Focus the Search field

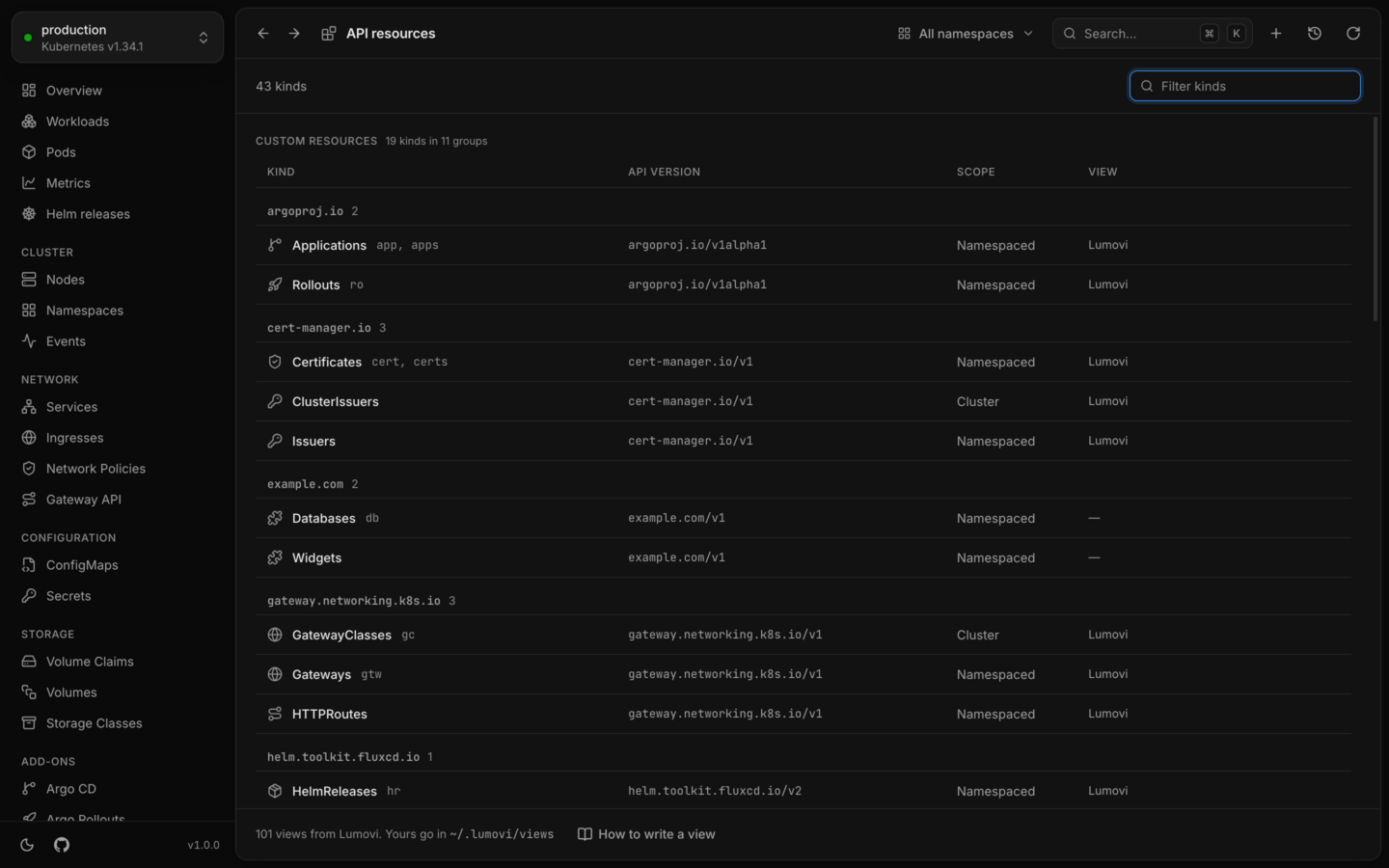1153,34
